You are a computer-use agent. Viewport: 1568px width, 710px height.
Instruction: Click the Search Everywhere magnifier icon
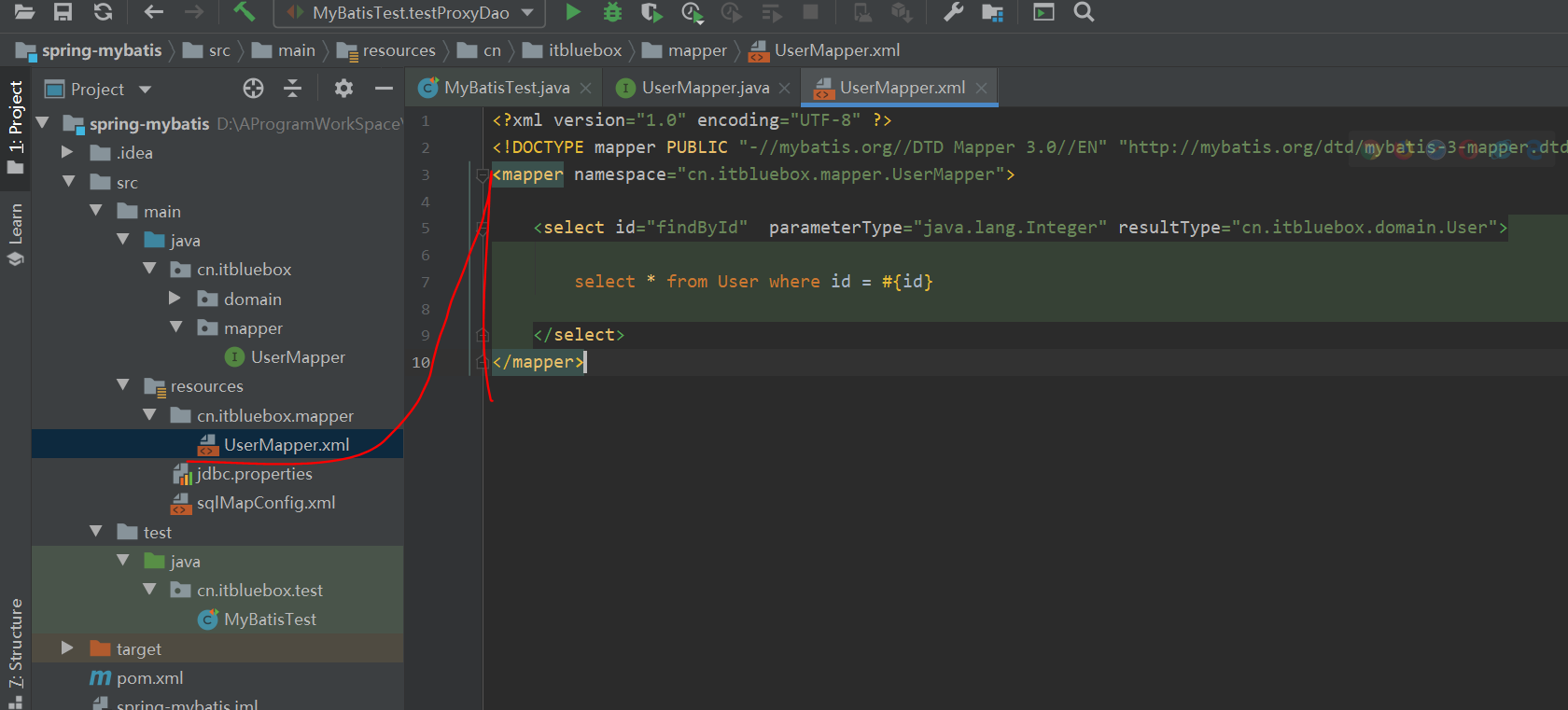[1084, 12]
